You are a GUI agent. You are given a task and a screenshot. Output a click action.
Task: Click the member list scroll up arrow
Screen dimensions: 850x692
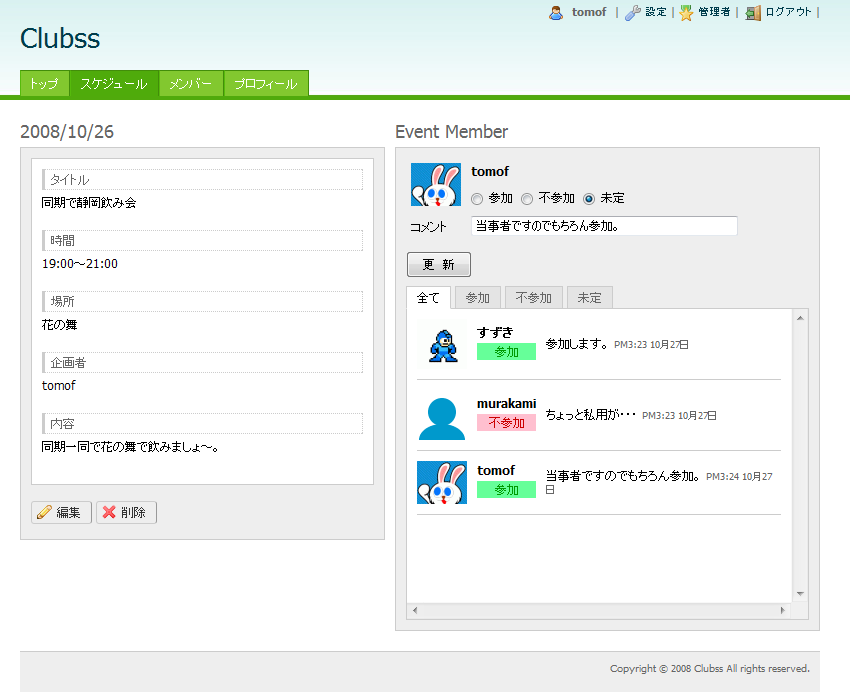(x=800, y=318)
